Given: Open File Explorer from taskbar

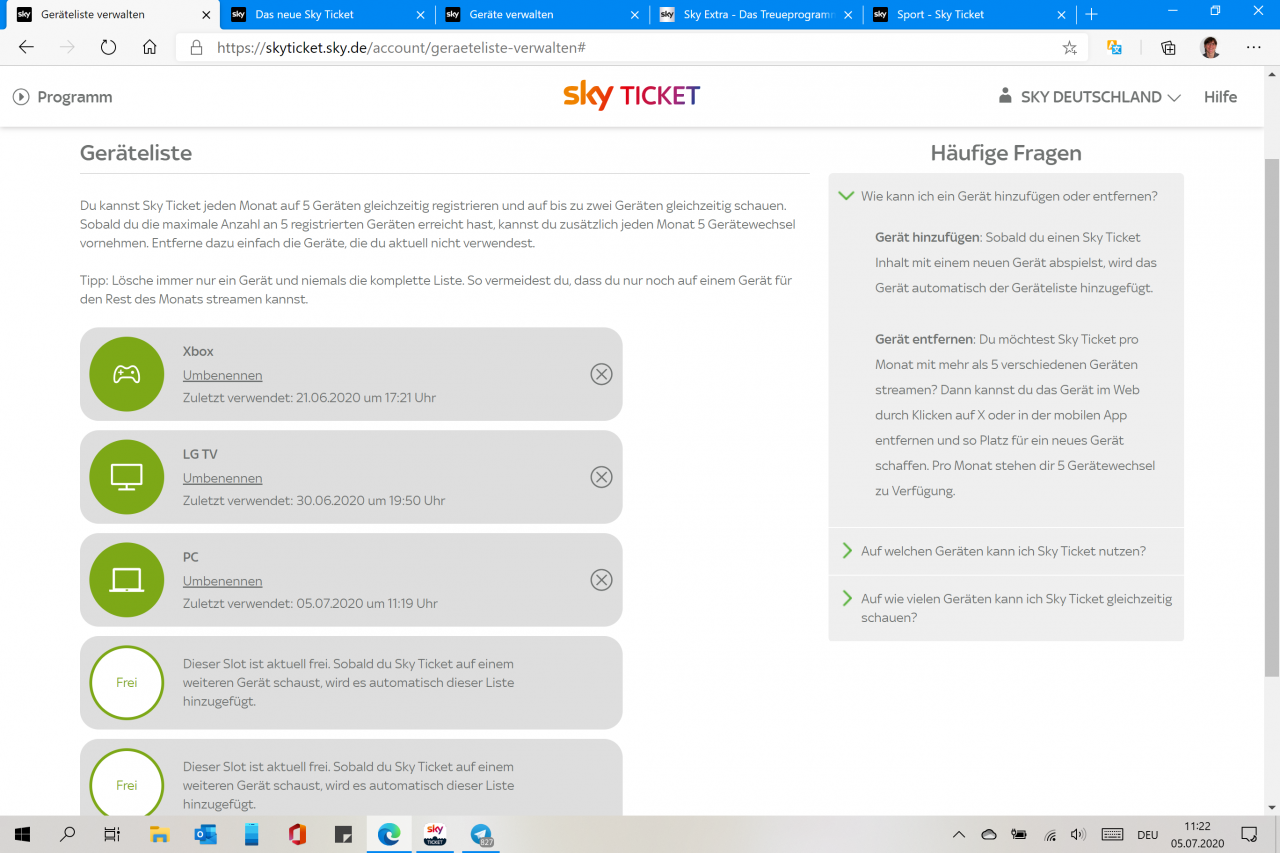Looking at the screenshot, I should click(x=159, y=834).
